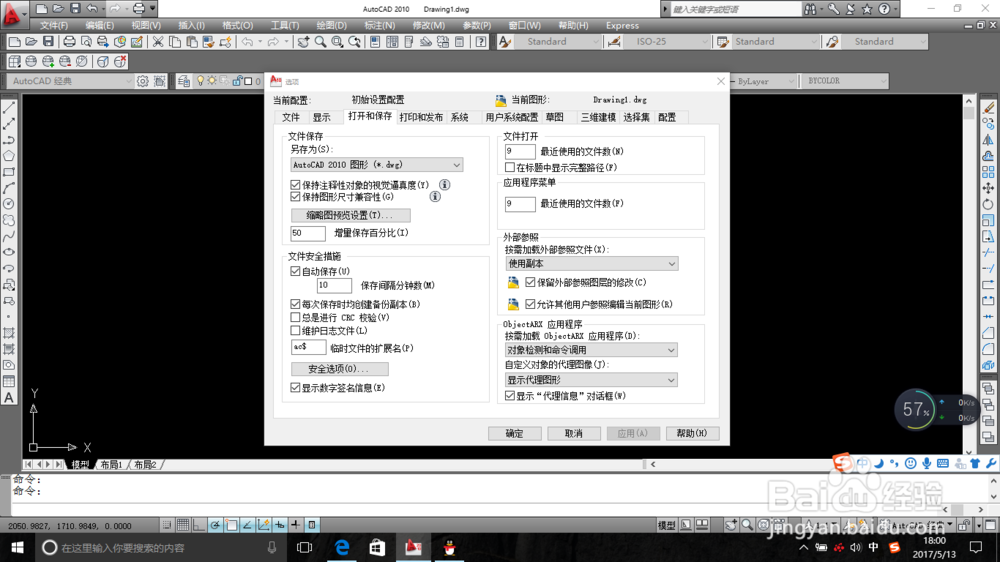Select the Erase tool in the modify toolbar
The height and width of the screenshot is (562, 1000).
point(988,108)
